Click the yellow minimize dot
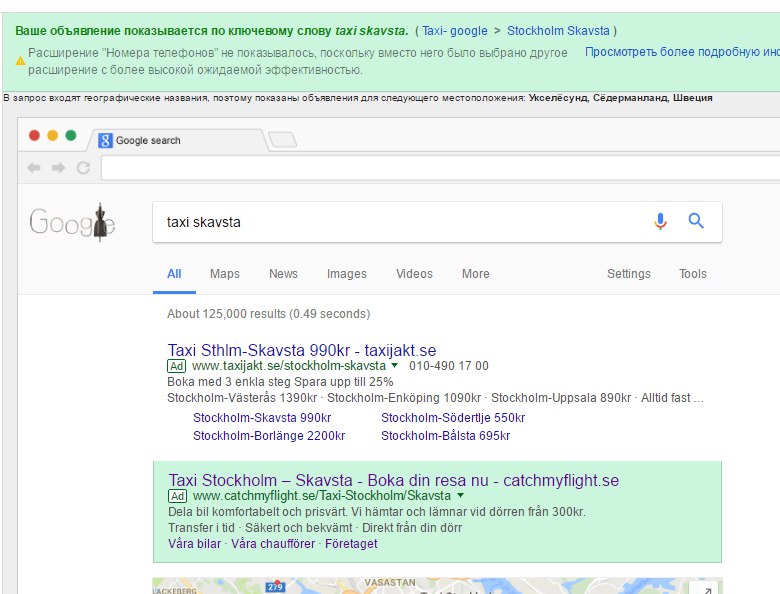The height and width of the screenshot is (594, 780). [53, 135]
